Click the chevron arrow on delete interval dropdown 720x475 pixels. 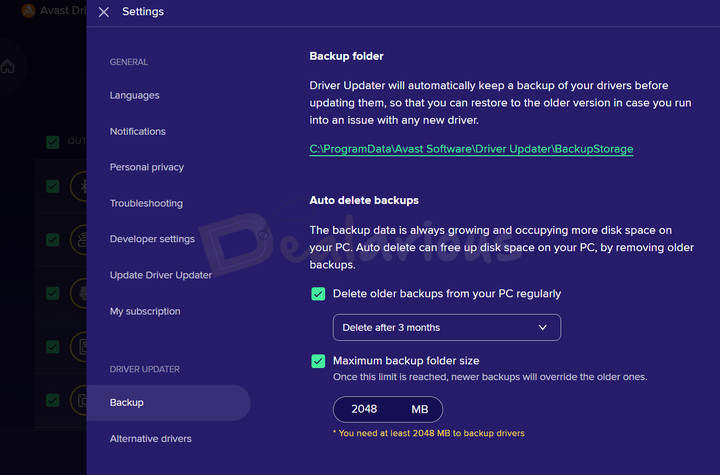pos(543,327)
